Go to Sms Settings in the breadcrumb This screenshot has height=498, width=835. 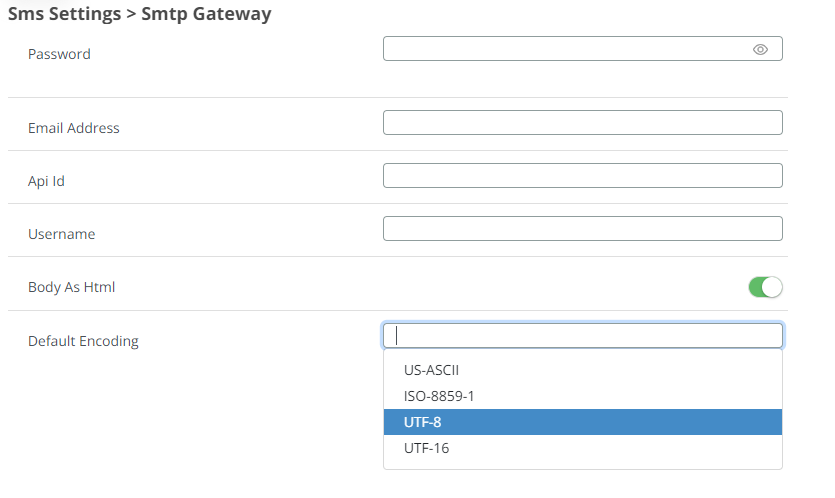tap(62, 15)
